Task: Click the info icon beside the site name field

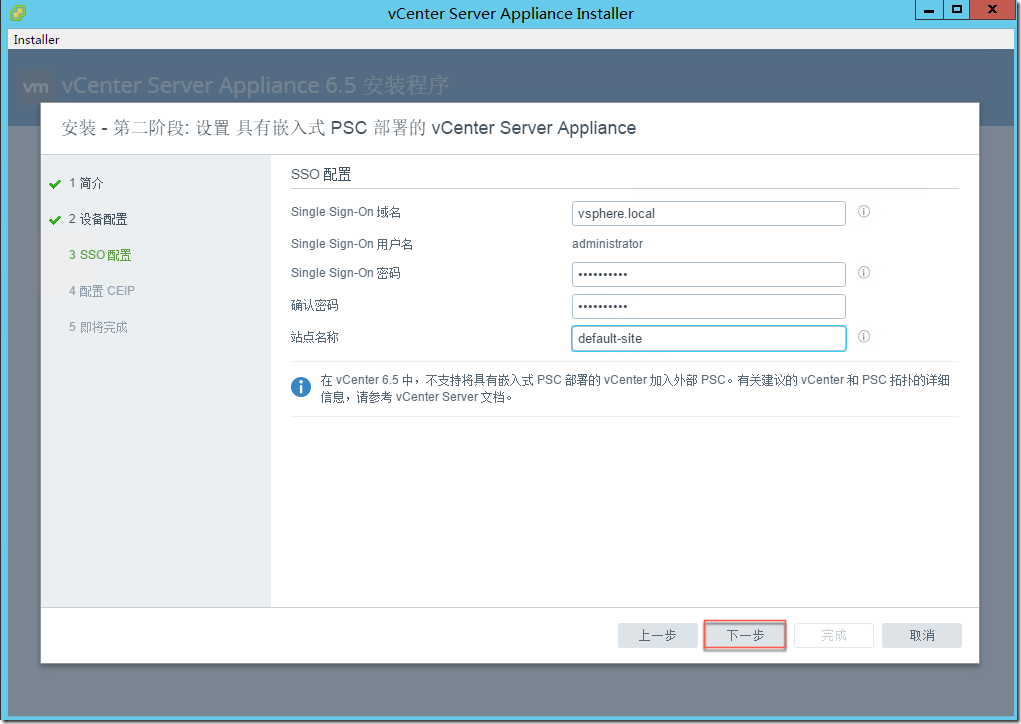Action: click(863, 337)
